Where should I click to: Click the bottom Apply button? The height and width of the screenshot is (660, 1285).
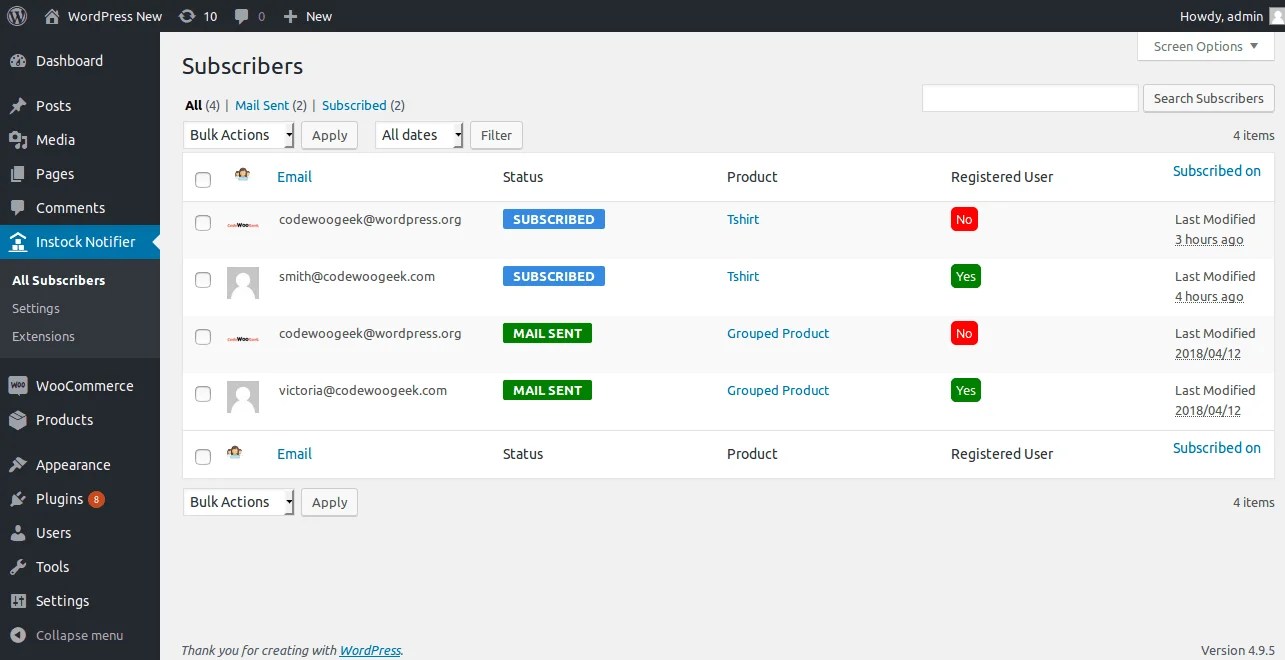(x=329, y=502)
